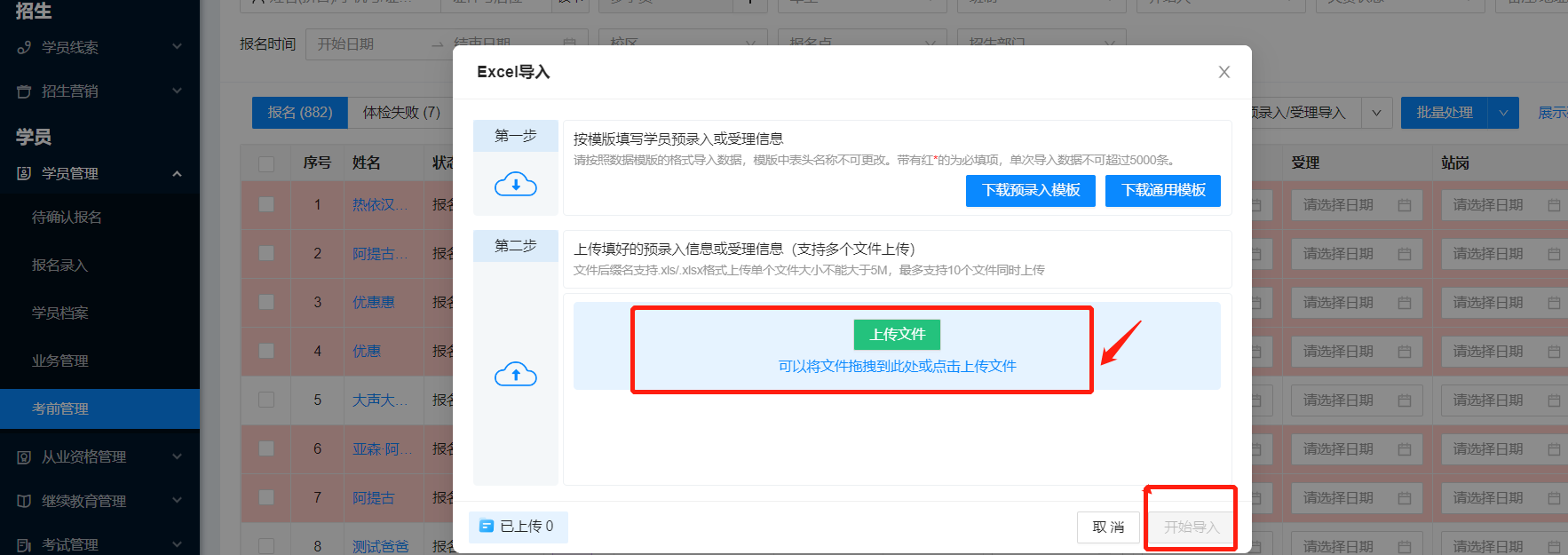
Task: Open the 预录入/受理导入 dropdown arrow
Action: (x=1376, y=113)
